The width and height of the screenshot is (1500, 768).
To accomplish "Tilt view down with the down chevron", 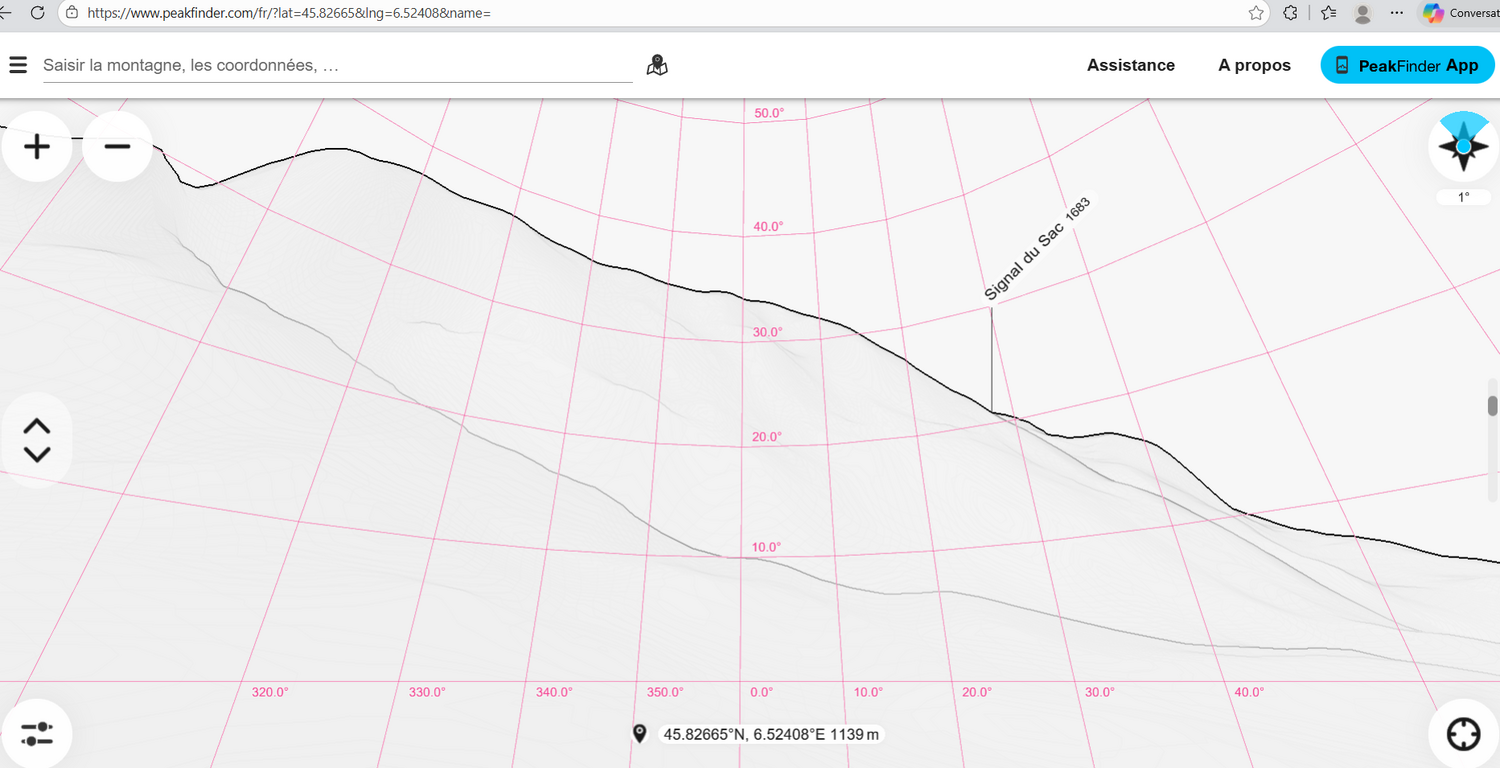I will coord(36,455).
